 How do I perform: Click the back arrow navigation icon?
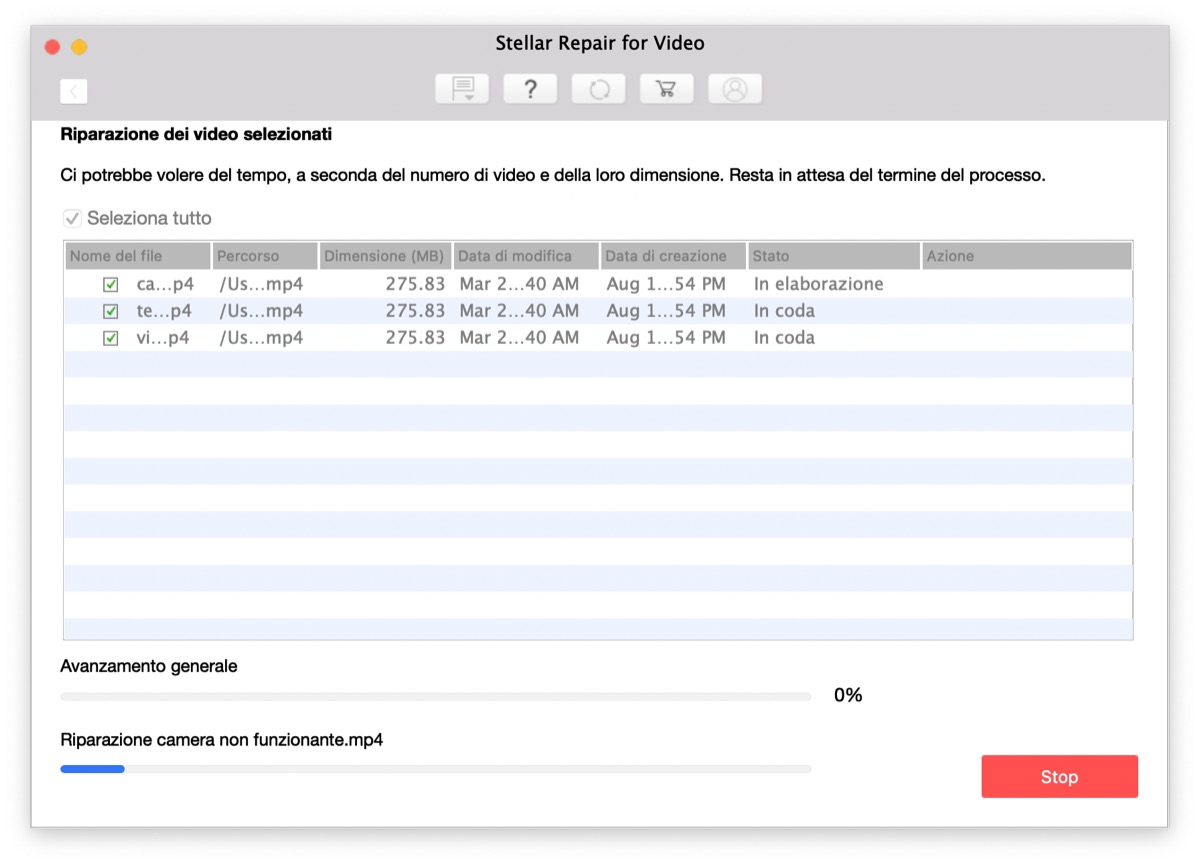coord(73,90)
